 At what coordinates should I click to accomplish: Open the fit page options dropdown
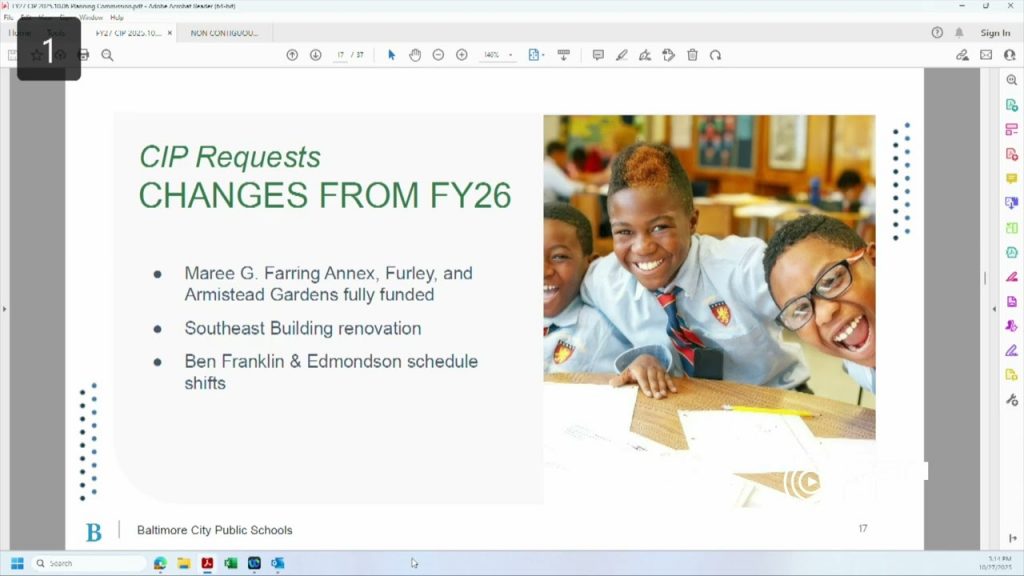536,56
